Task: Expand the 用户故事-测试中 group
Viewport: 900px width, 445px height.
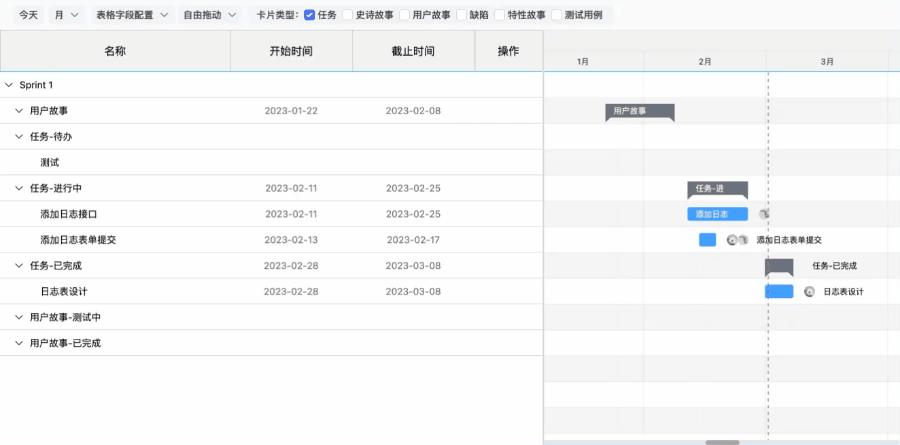Action: [x=19, y=317]
